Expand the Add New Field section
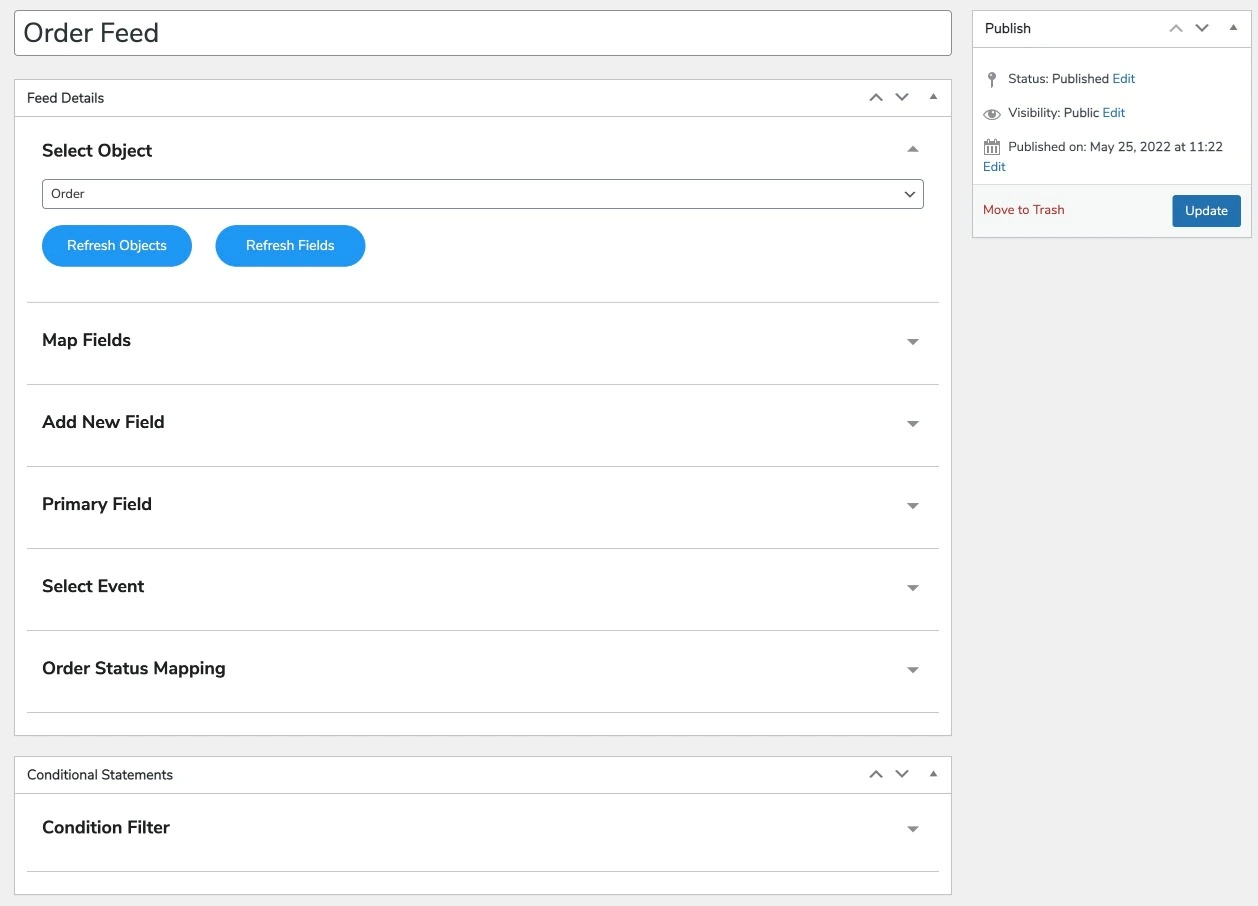Image resolution: width=1258 pixels, height=906 pixels. pos(912,424)
